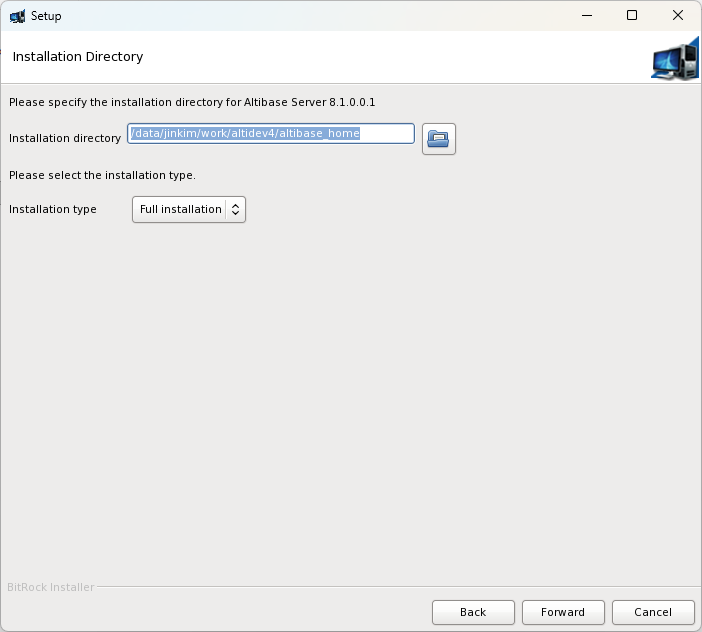The image size is (702, 632).
Task: Click the folder browse icon button
Action: (x=438, y=139)
